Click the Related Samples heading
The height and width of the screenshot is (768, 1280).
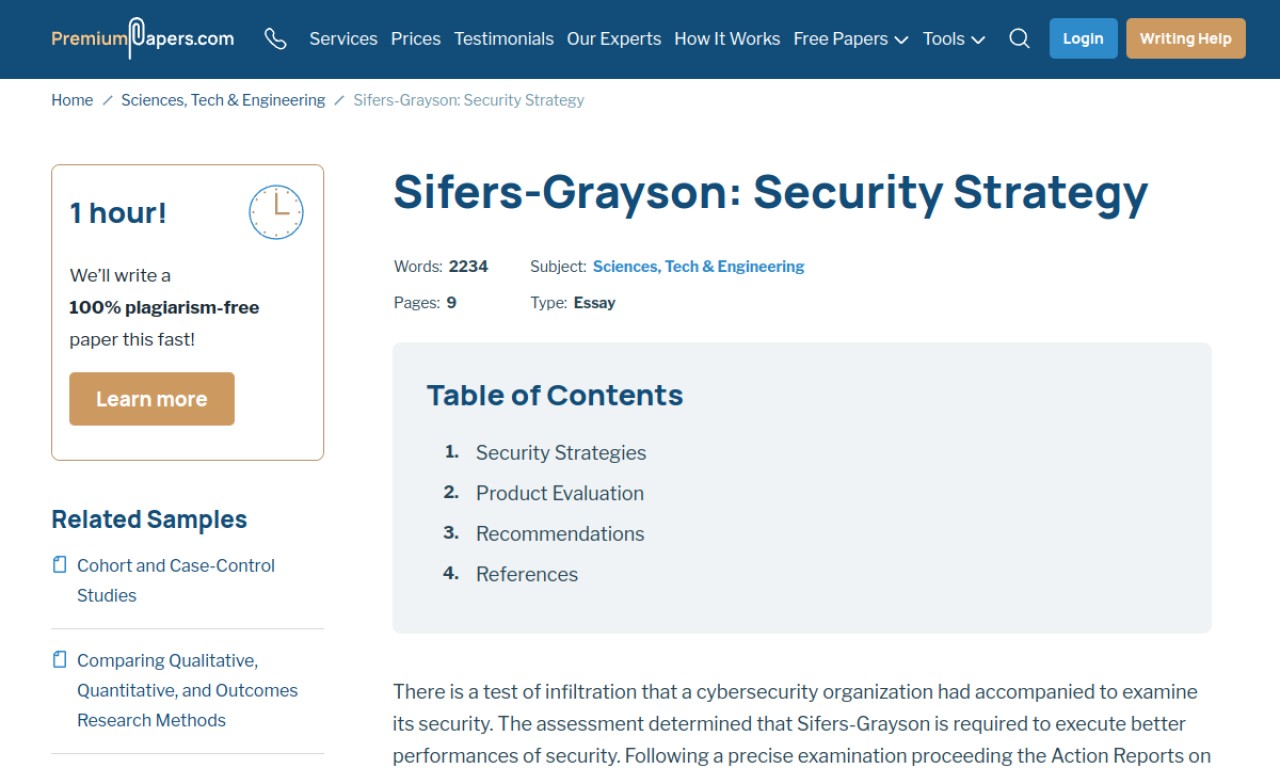[149, 519]
